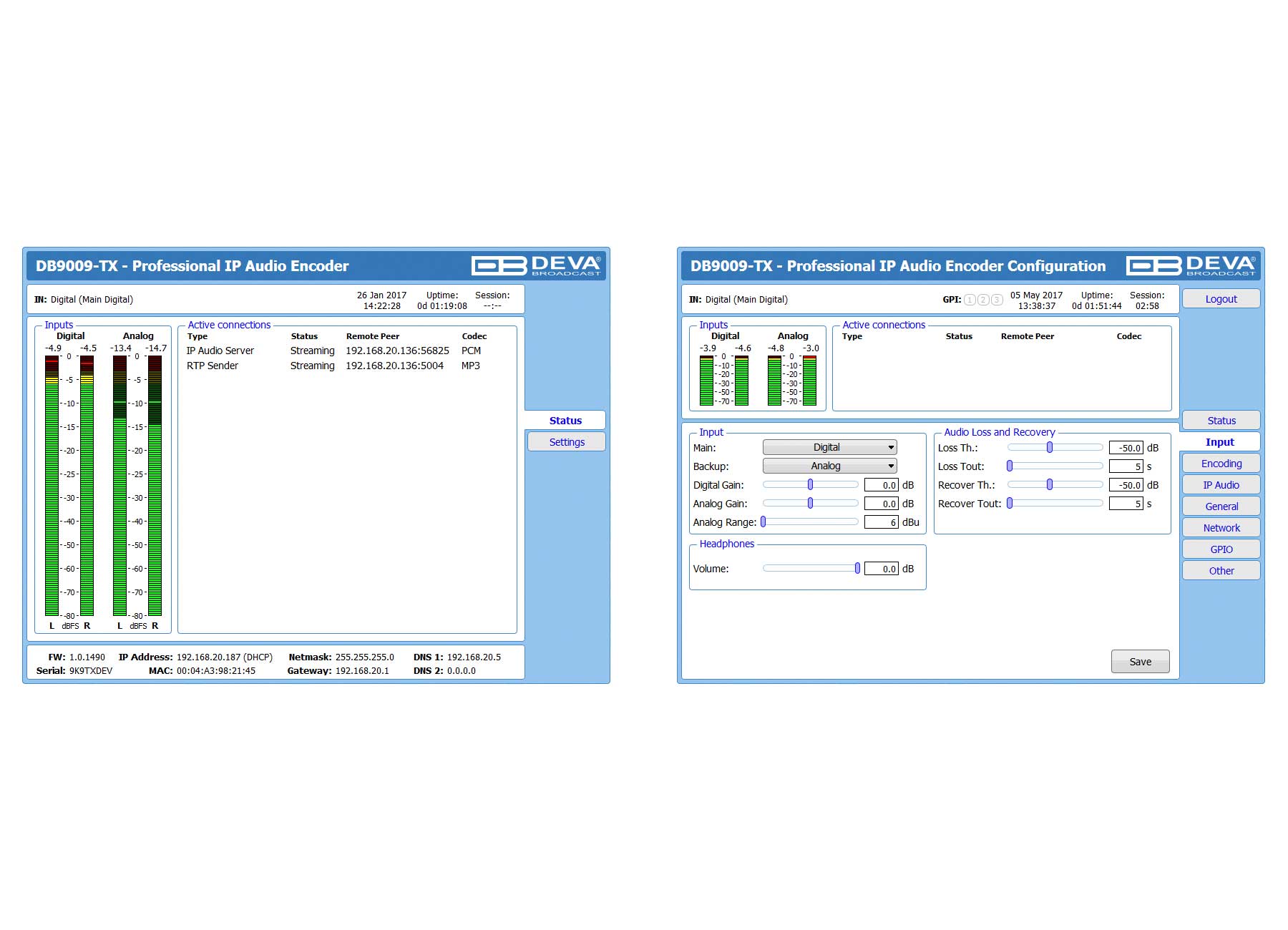Click GPI indicator 2
This screenshot has width=1288, height=930.
(983, 300)
